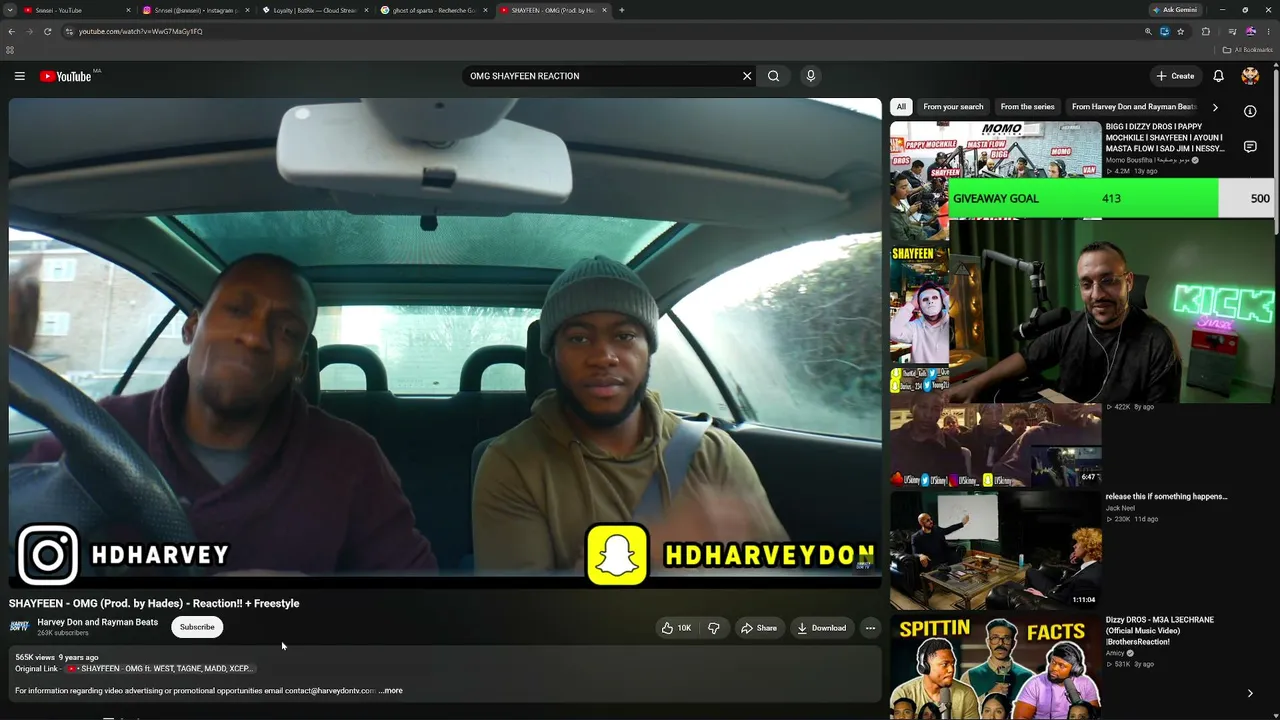This screenshot has width=1280, height=720.
Task: Open a new browser tab
Action: coord(622,10)
